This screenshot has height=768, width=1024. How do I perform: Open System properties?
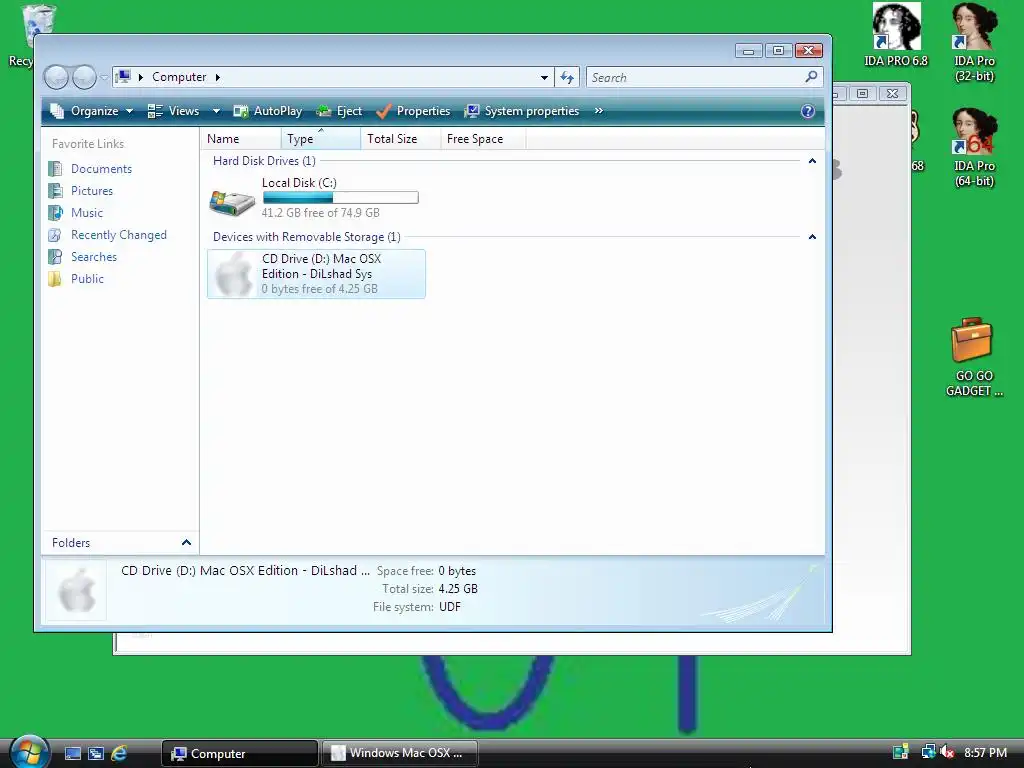pyautogui.click(x=522, y=111)
